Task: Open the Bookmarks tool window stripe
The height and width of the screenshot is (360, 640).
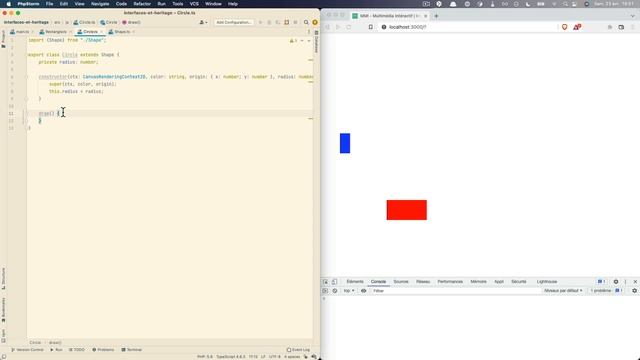Action: pyautogui.click(x=3, y=310)
